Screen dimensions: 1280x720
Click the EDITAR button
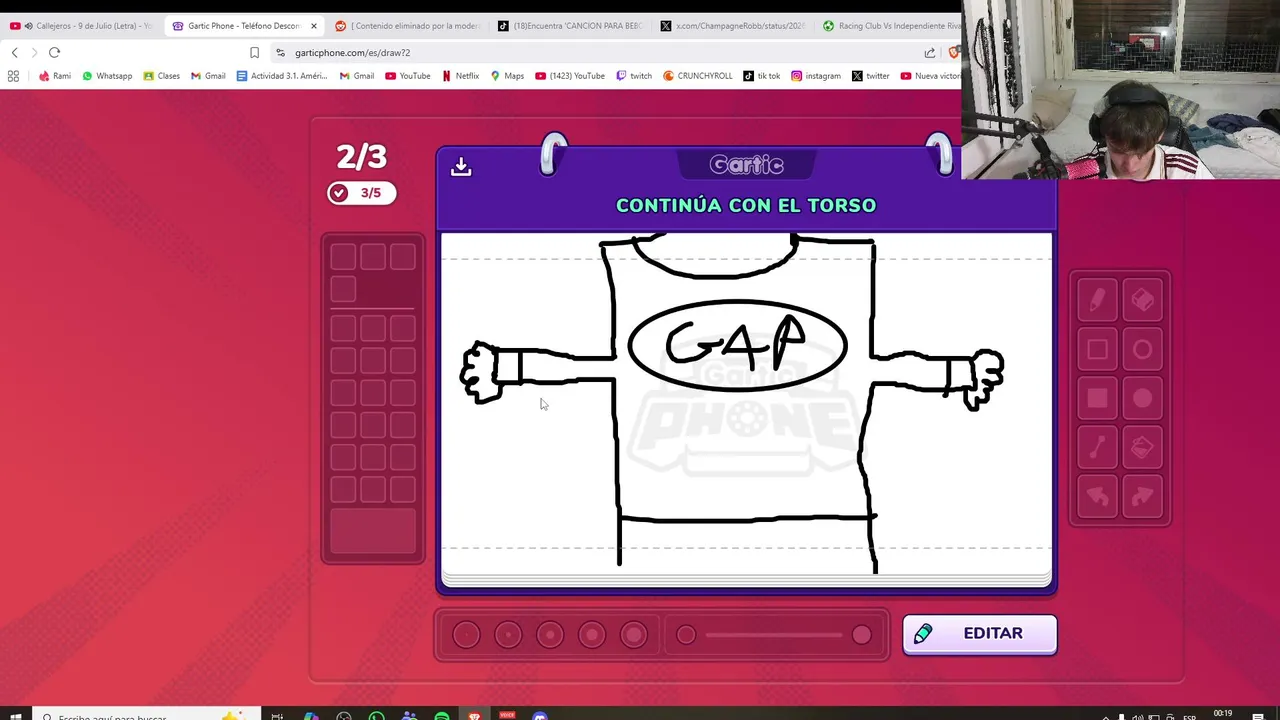coord(979,634)
